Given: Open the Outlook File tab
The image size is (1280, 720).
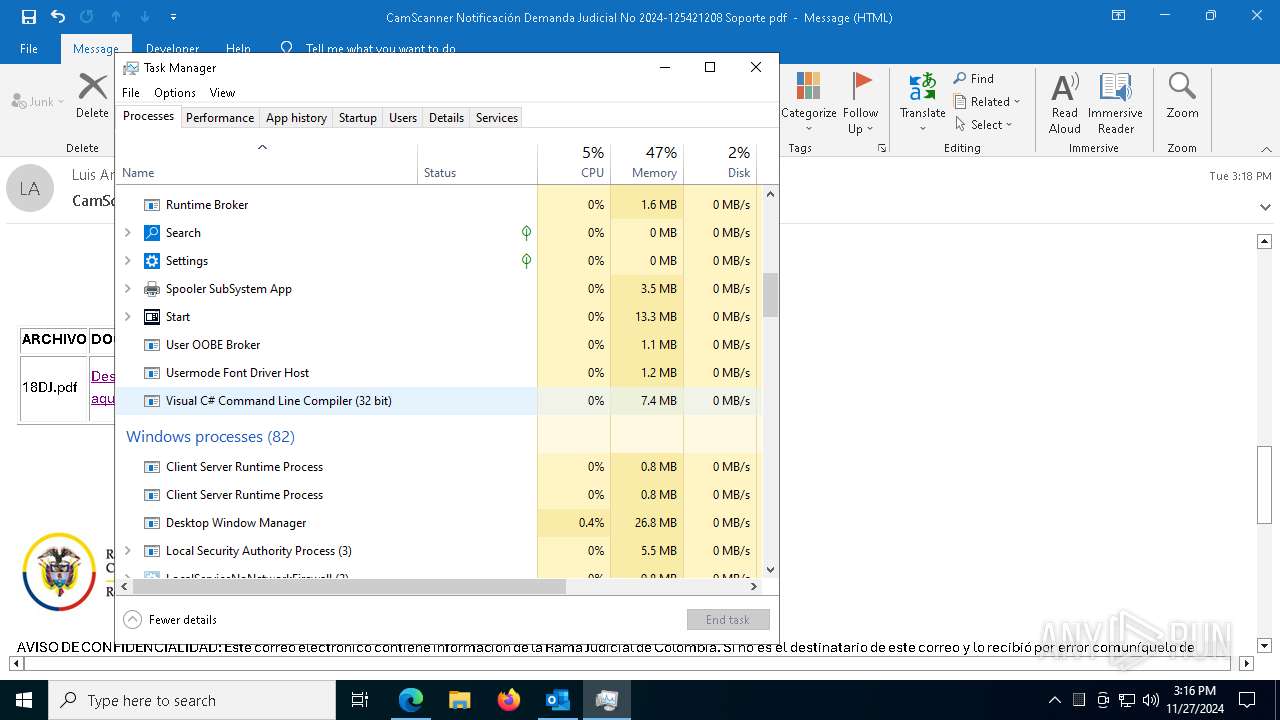Looking at the screenshot, I should coord(29,49).
